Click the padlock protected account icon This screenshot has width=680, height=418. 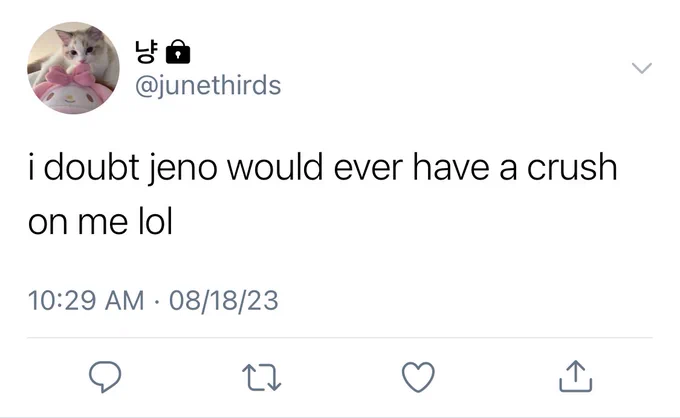(178, 52)
